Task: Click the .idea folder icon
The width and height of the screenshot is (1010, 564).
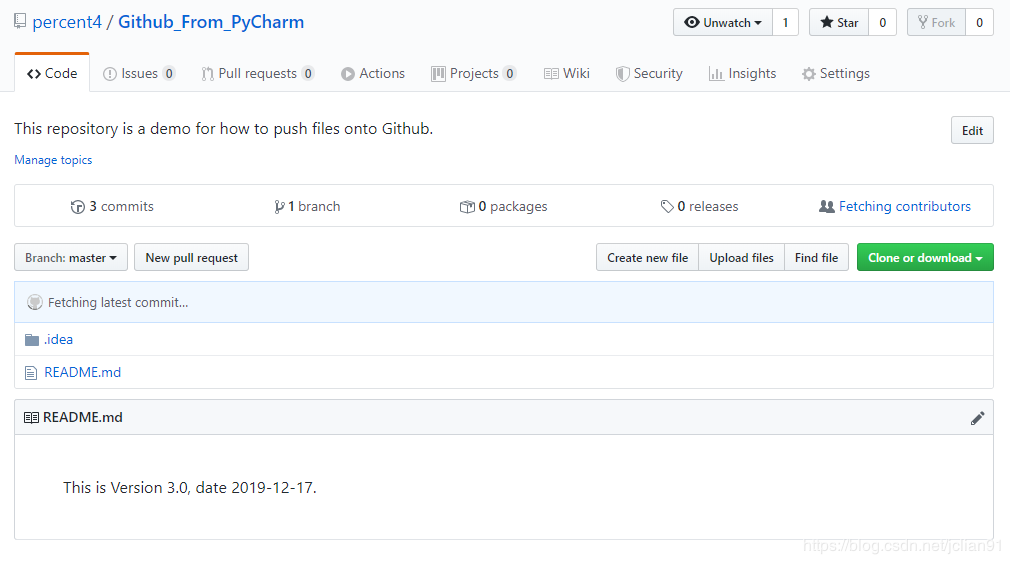Action: click(32, 340)
